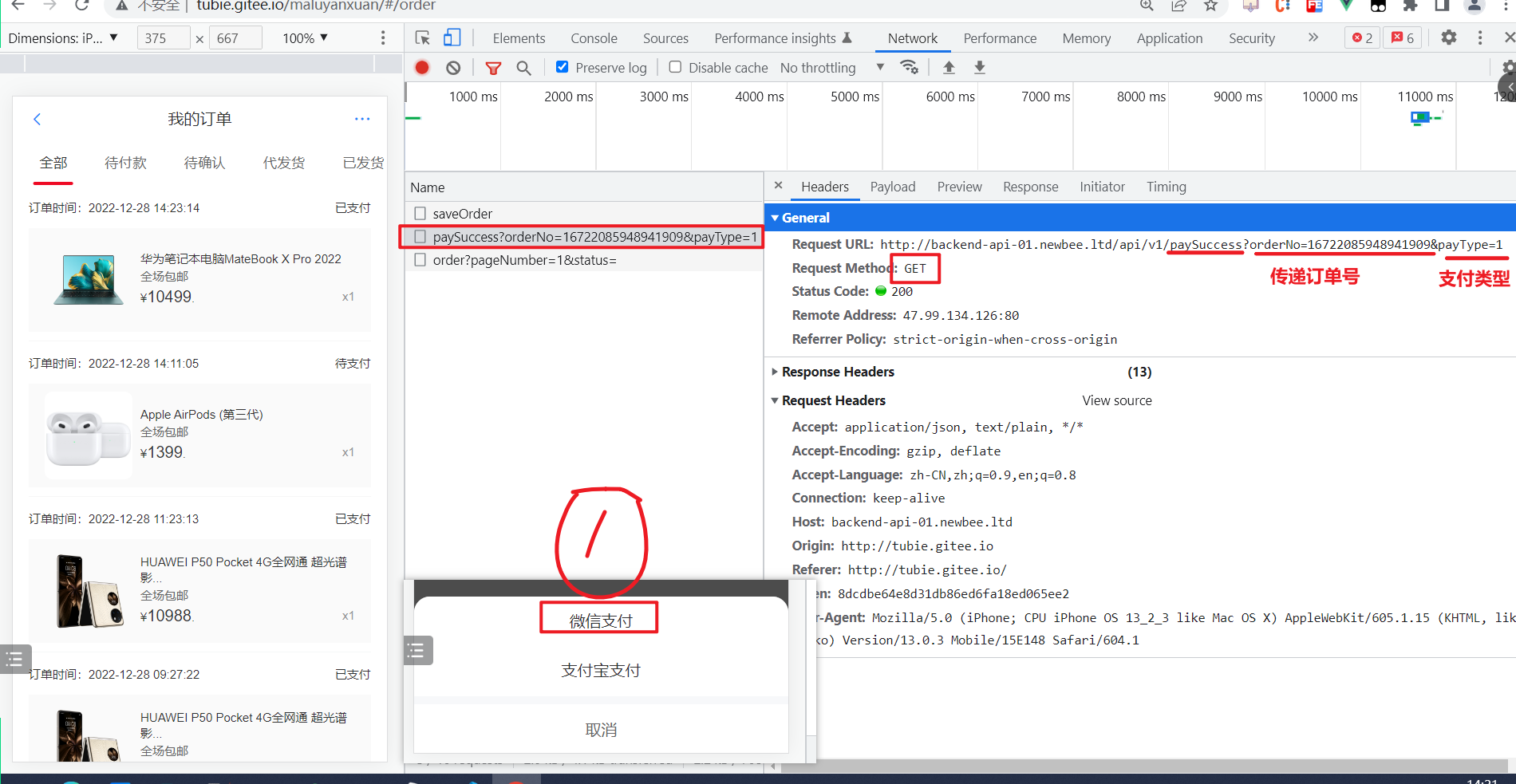
Task: Click the device height field 667
Action: [235, 37]
